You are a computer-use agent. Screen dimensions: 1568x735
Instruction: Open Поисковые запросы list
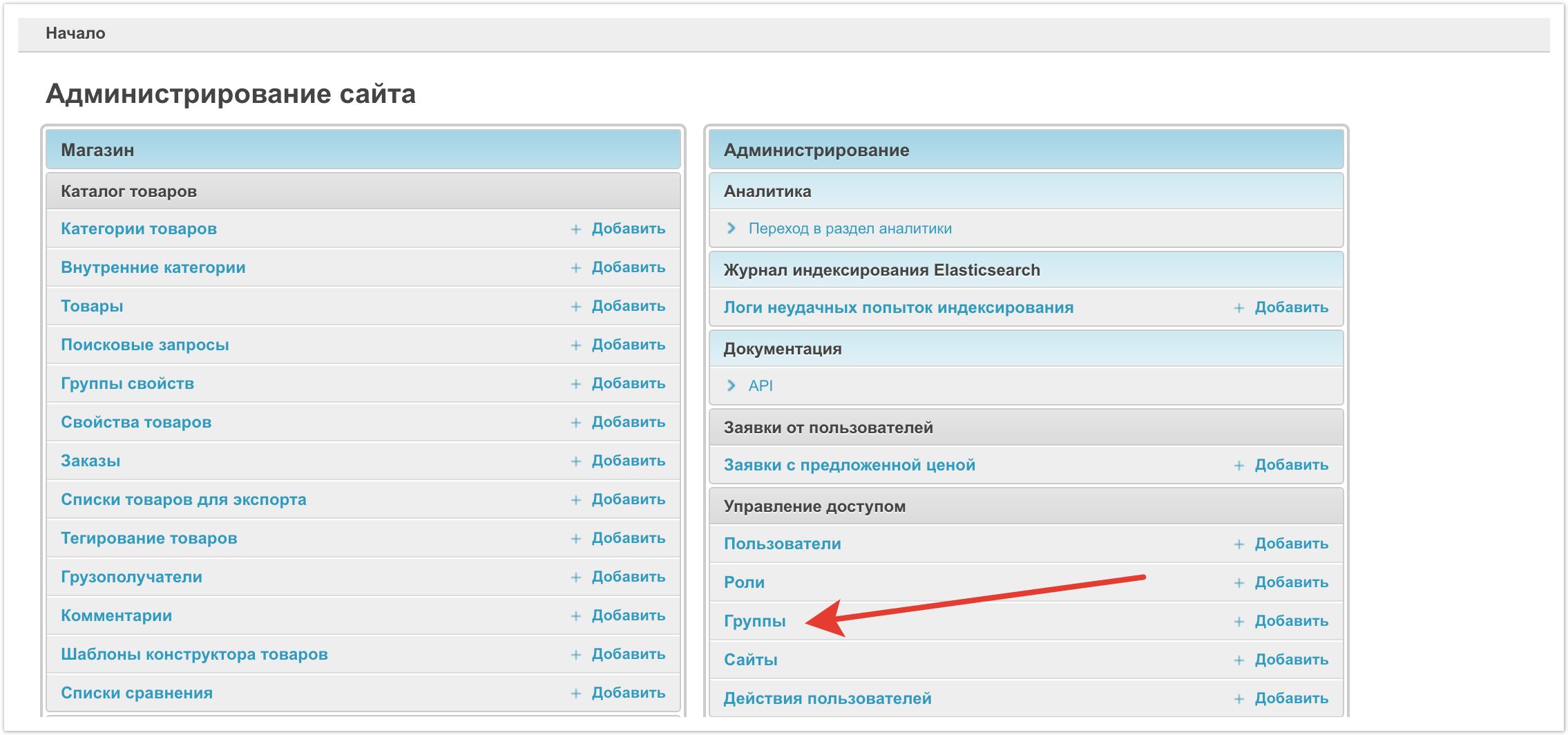(144, 345)
